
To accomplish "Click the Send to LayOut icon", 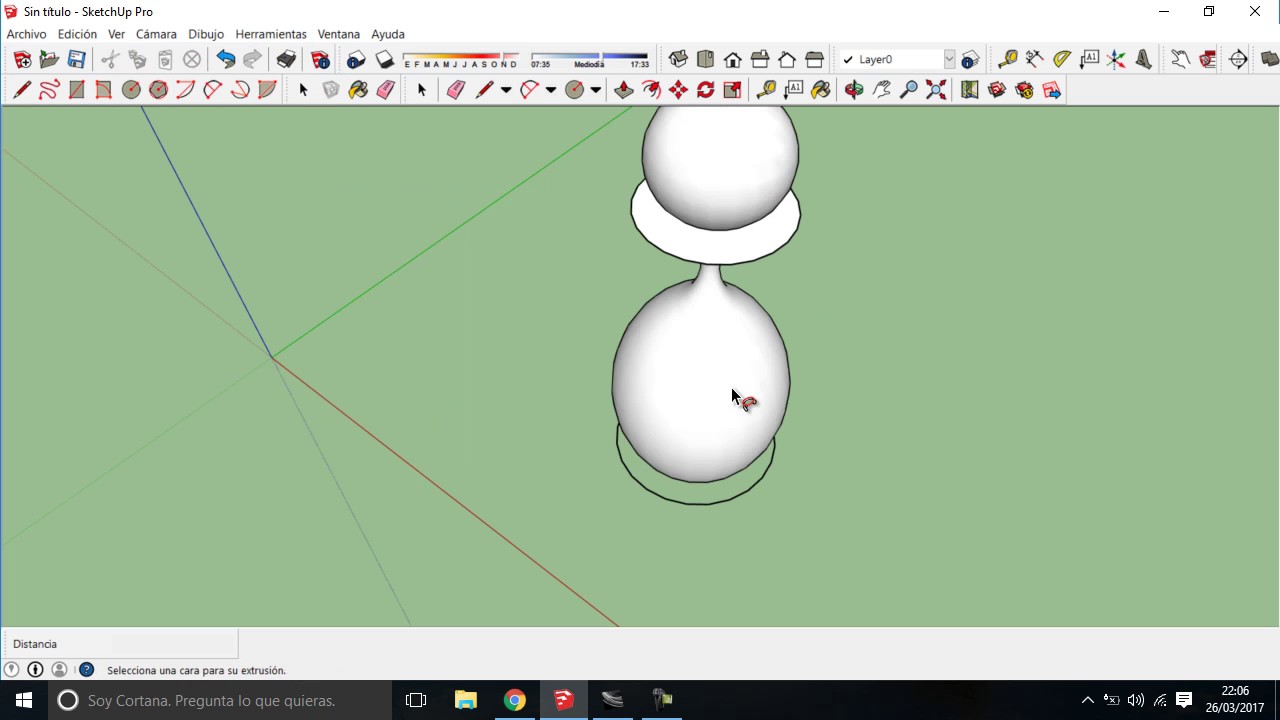I will [1051, 90].
